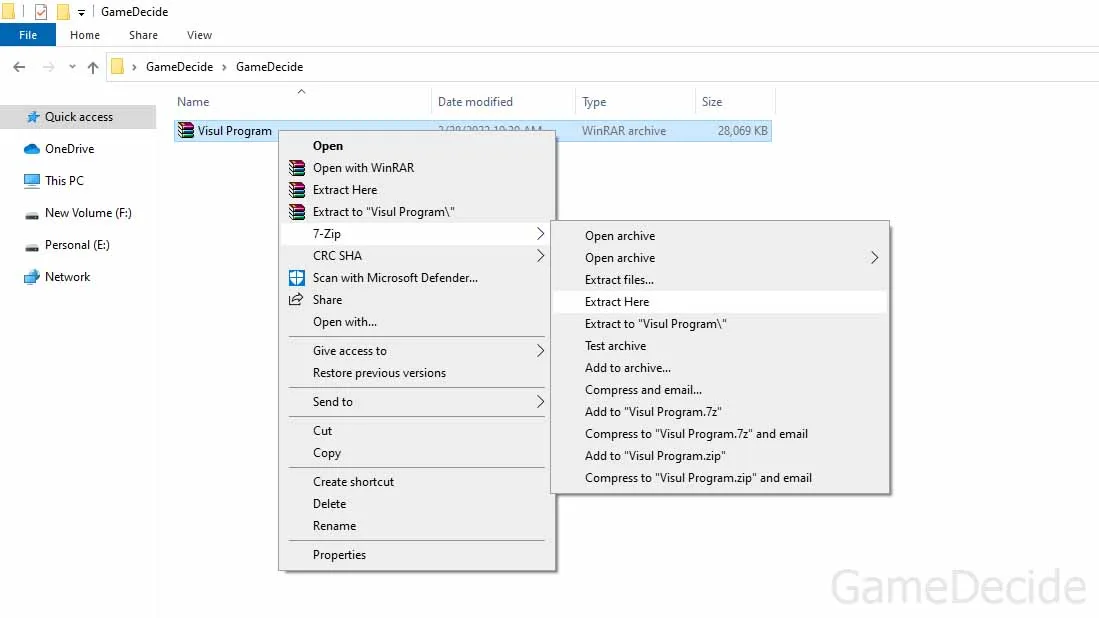Viewport: 1099px width, 618px height.
Task: Open the Quick Access Toolbar customize dropdown
Action: (x=81, y=13)
